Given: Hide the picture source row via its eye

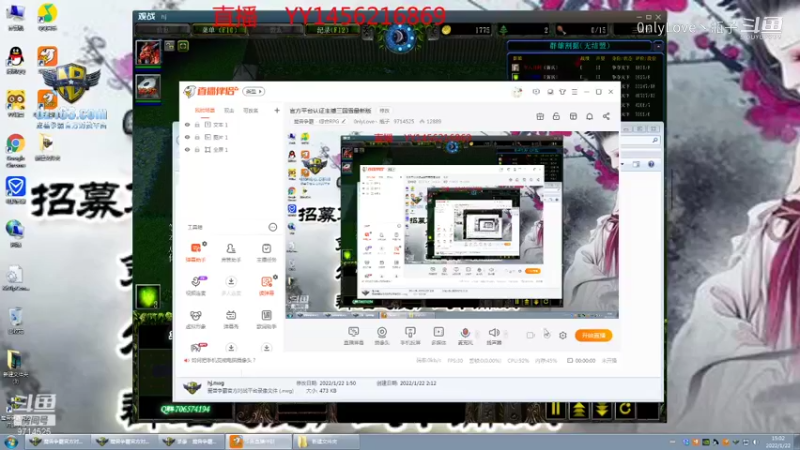Looking at the screenshot, I should [187, 137].
